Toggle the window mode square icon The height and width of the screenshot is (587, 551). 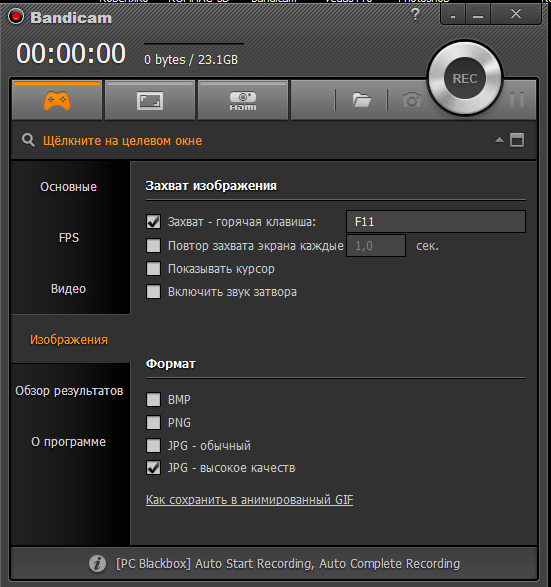click(x=517, y=140)
